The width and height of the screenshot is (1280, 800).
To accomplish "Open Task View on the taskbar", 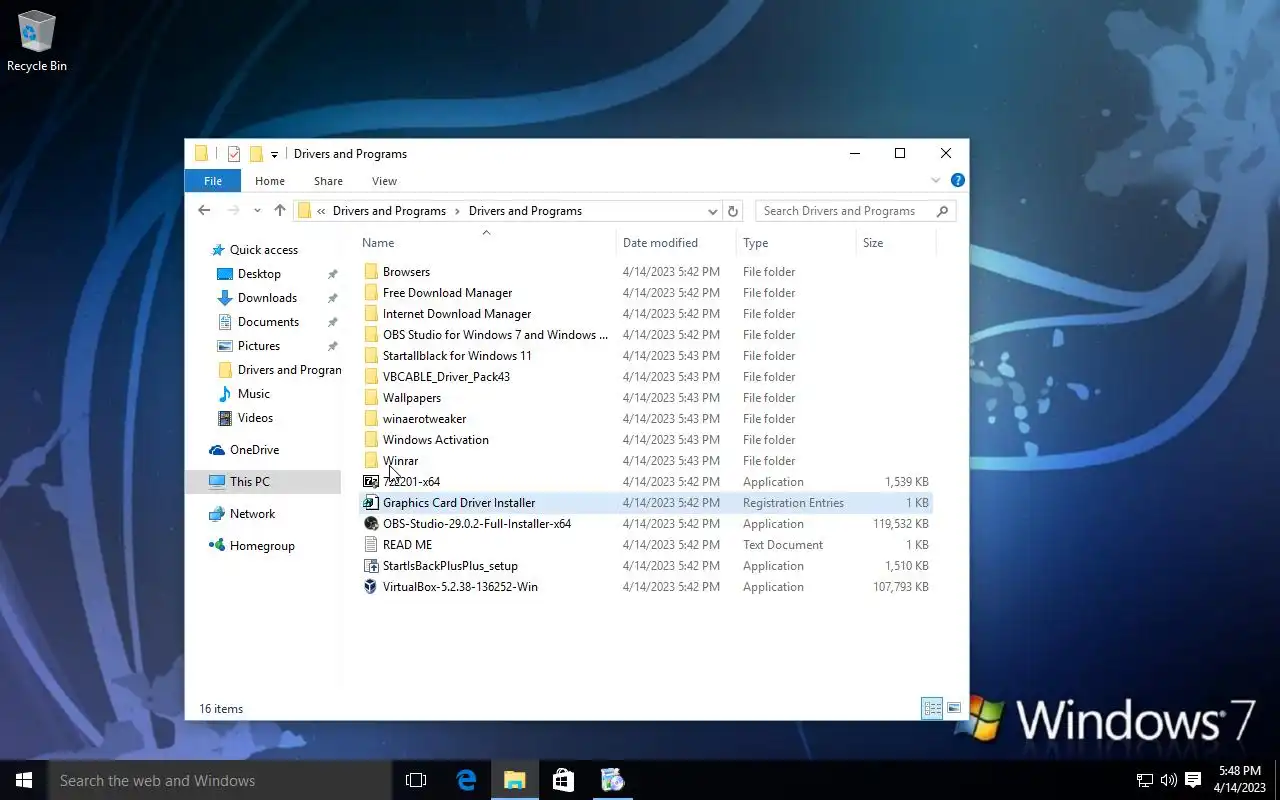I will click(416, 780).
